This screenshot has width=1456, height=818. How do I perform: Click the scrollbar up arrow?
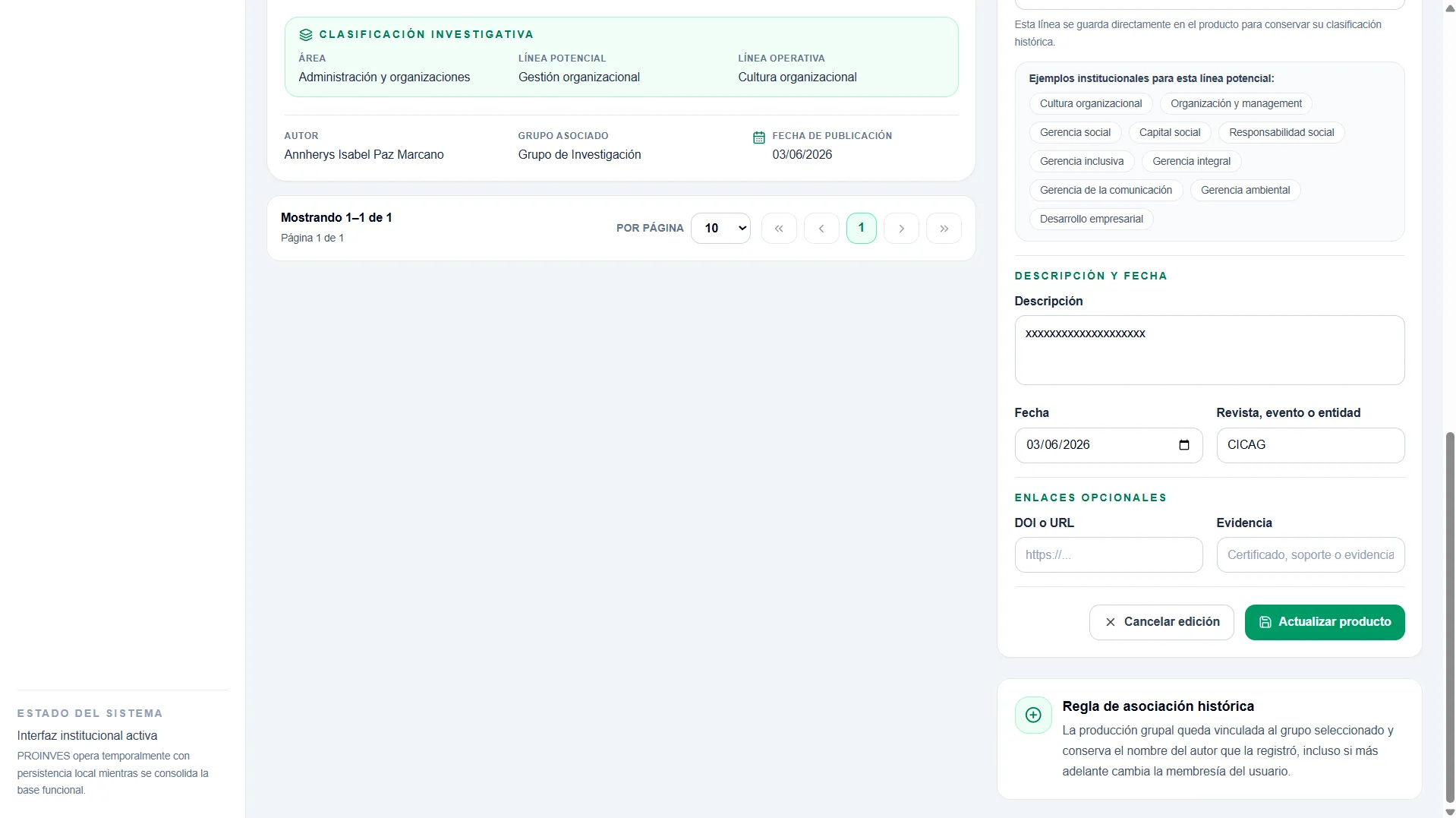(x=1450, y=8)
